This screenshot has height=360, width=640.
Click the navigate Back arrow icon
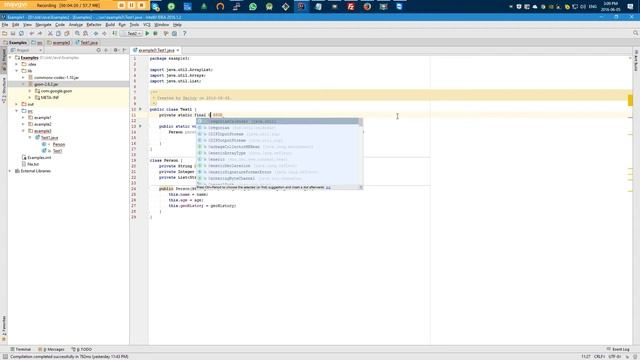point(96,33)
